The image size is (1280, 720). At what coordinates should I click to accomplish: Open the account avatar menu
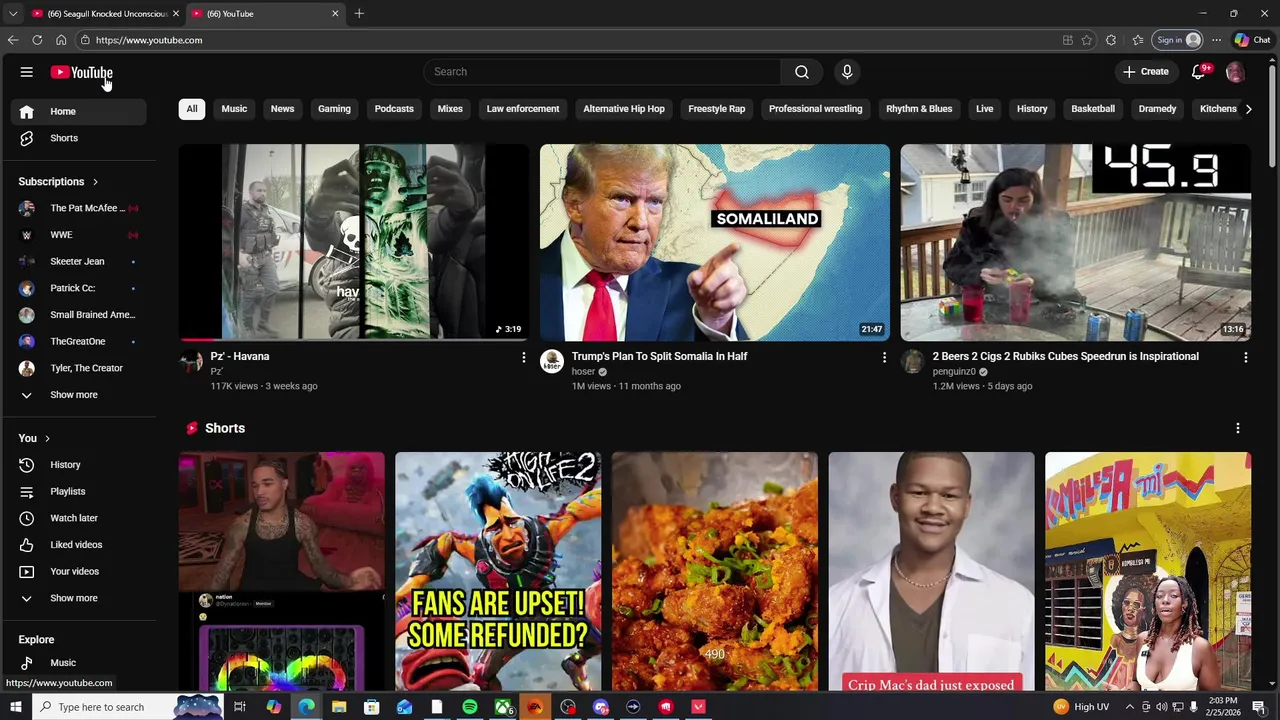click(1235, 72)
